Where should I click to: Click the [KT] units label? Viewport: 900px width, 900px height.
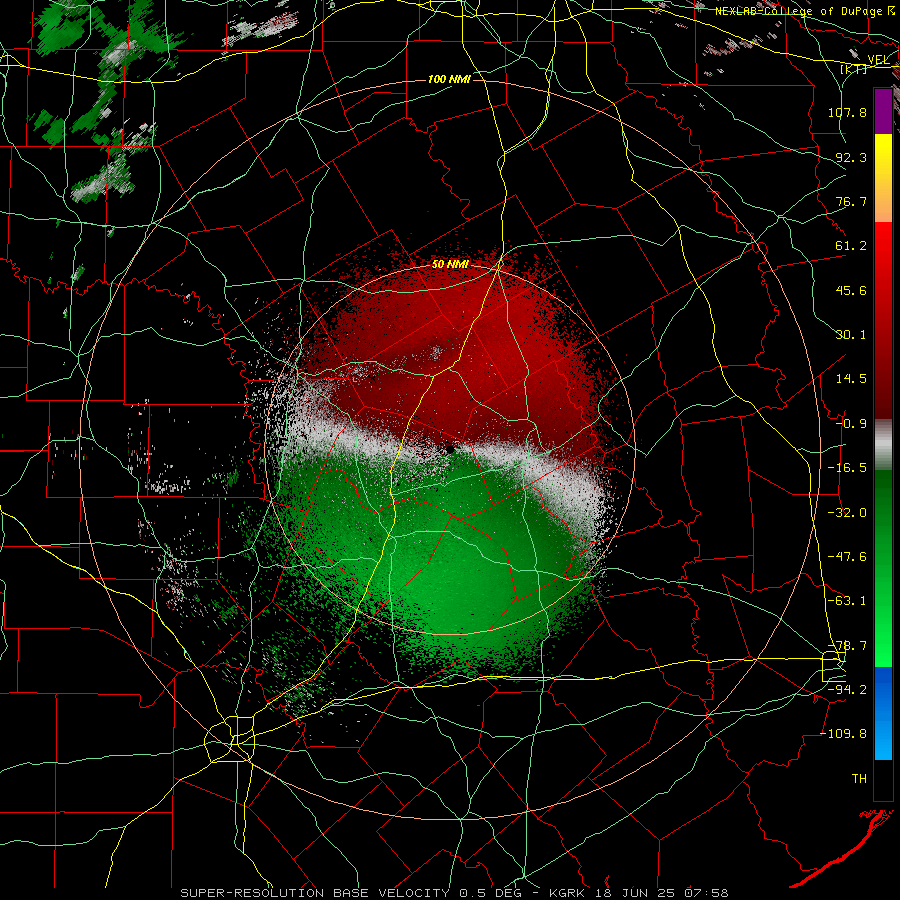854,69
